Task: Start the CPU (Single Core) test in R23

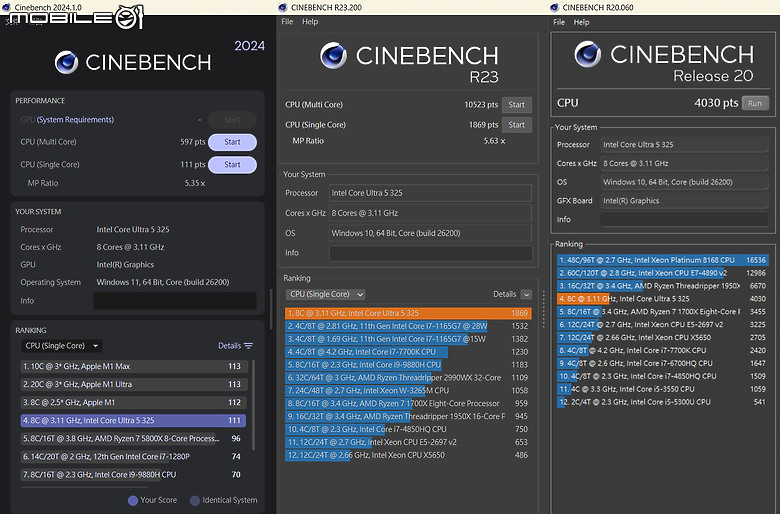Action: click(516, 125)
